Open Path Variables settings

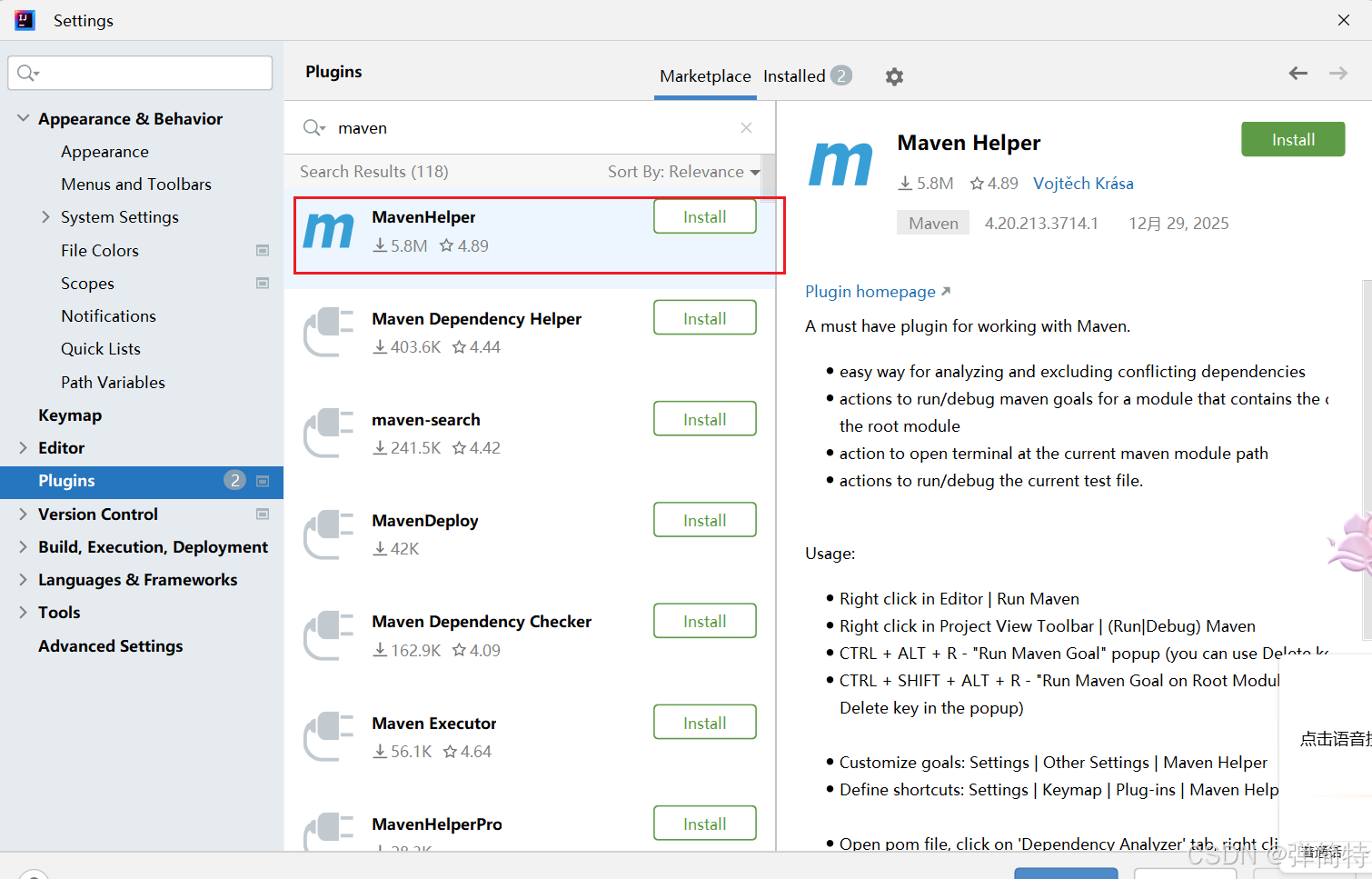tap(113, 382)
